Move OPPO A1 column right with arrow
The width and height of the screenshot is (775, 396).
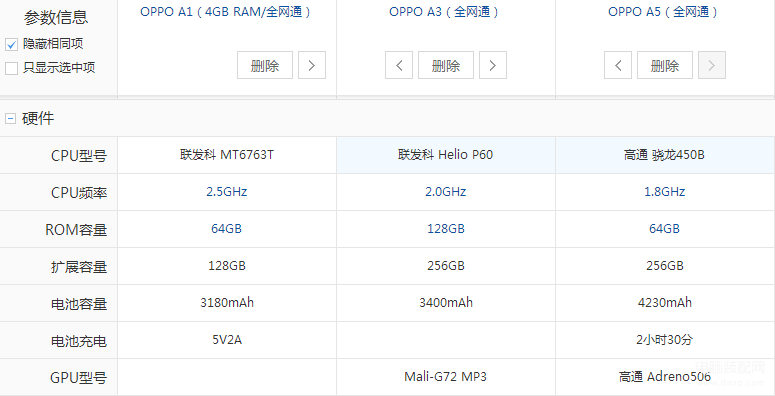[x=312, y=65]
